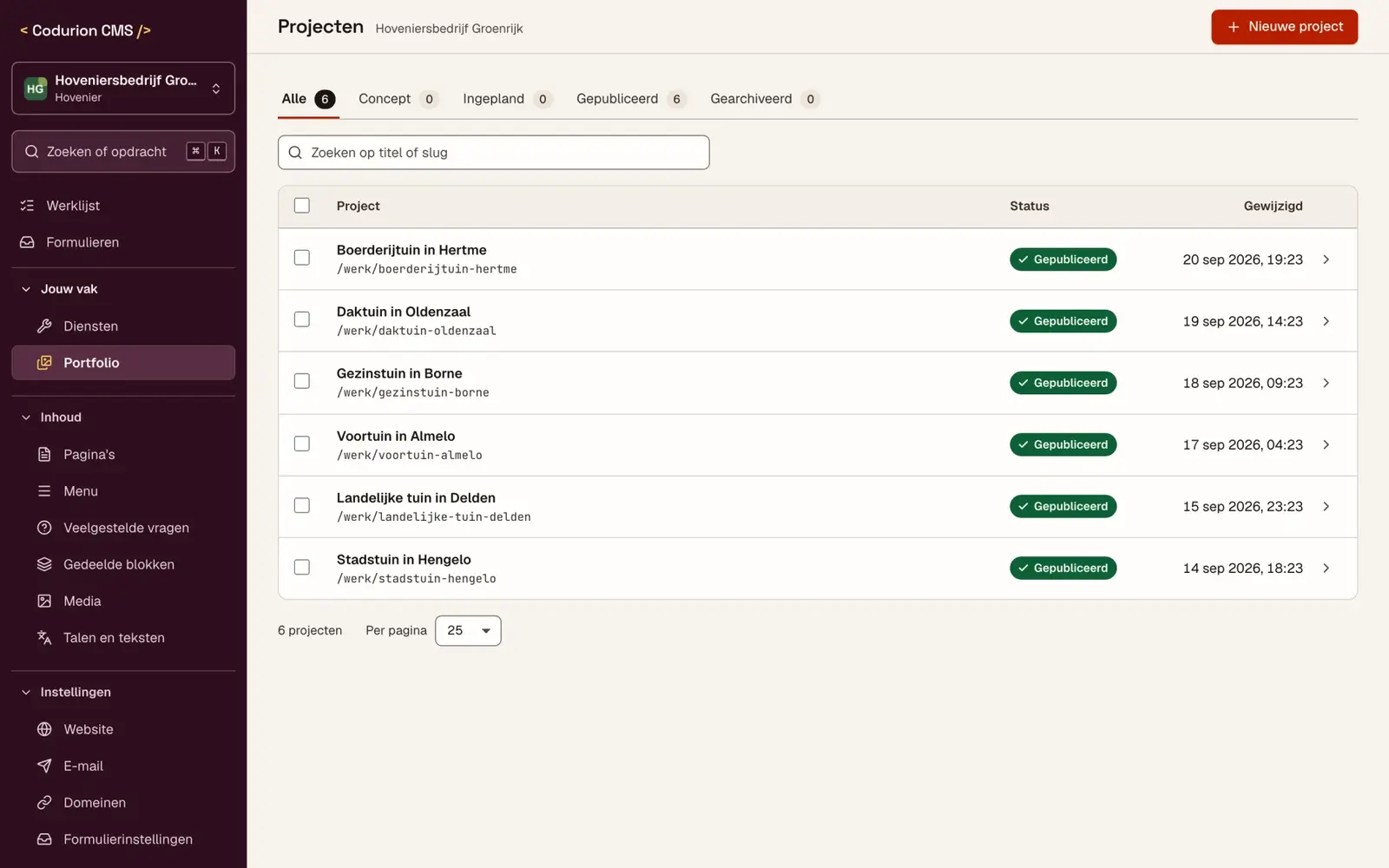Open the Per pagina 25 dropdown
This screenshot has width=1389, height=868.
[x=468, y=631]
